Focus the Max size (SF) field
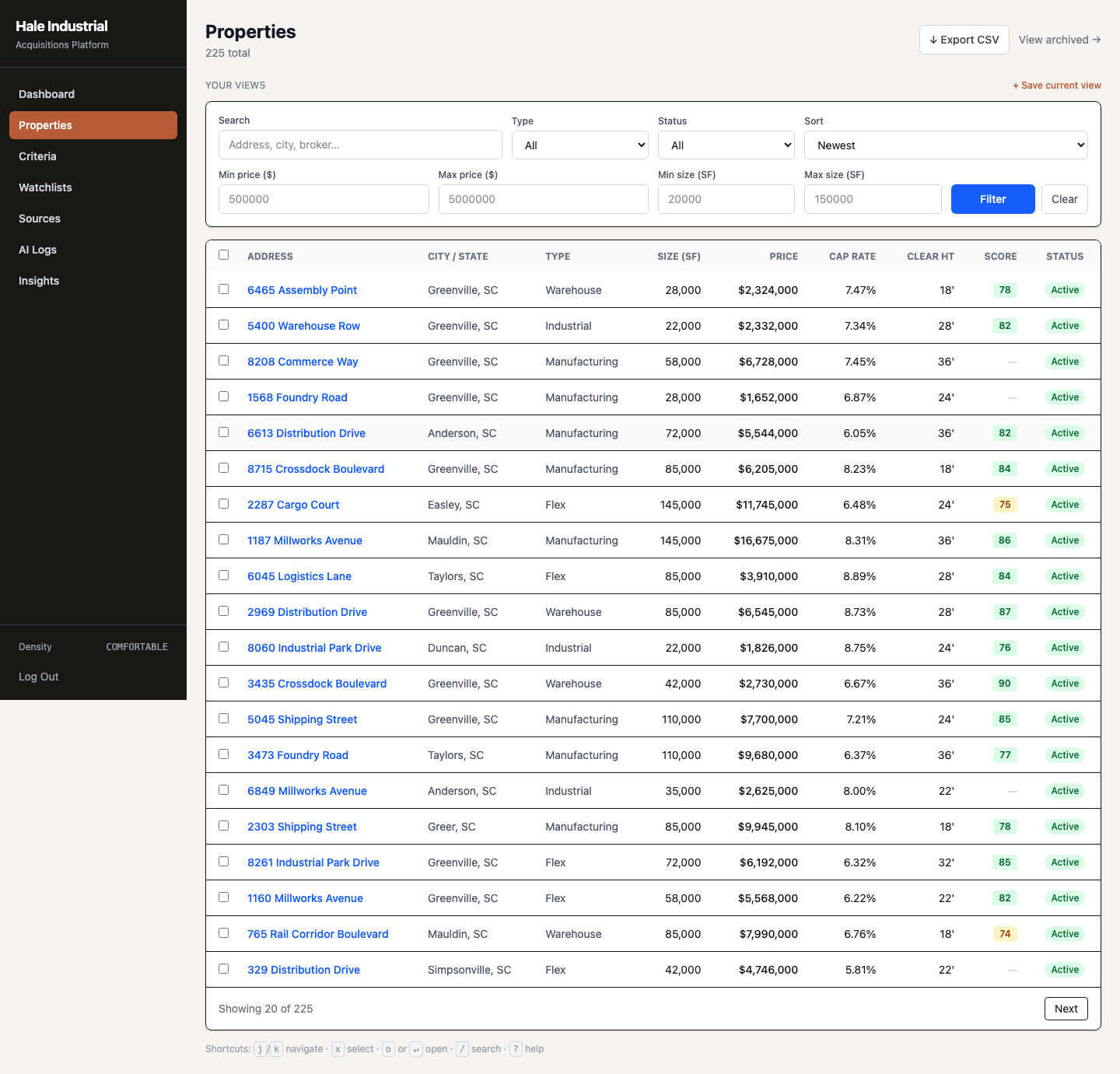The width and height of the screenshot is (1120, 1074). [x=873, y=199]
